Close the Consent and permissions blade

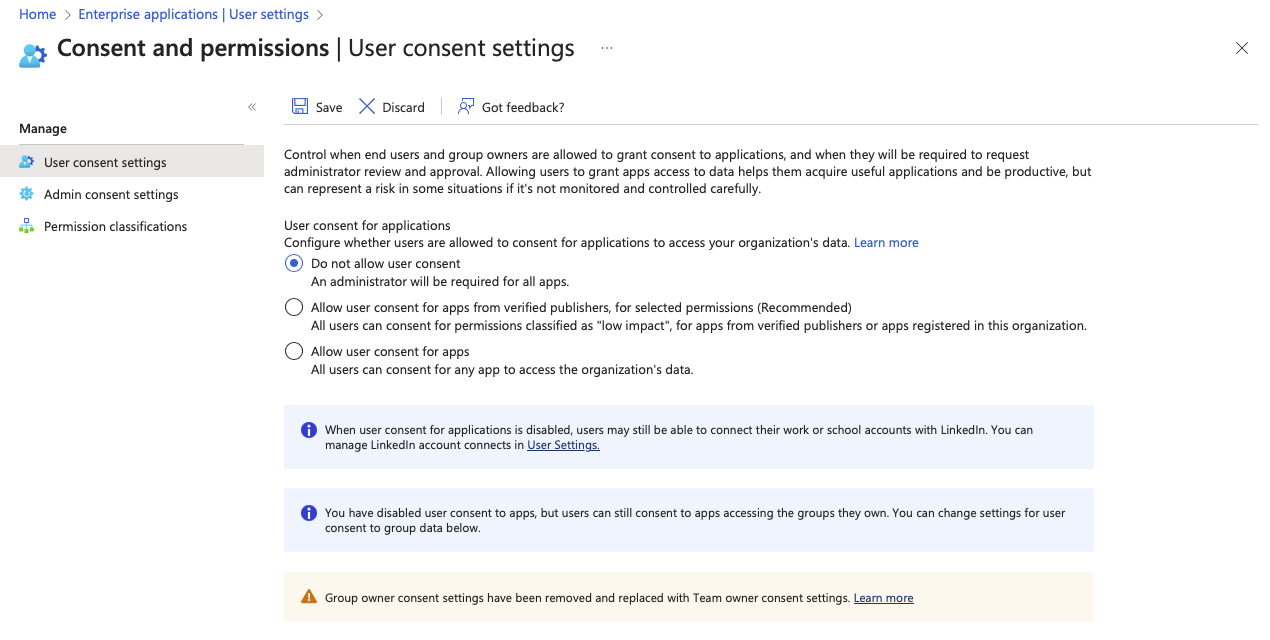tap(1242, 48)
